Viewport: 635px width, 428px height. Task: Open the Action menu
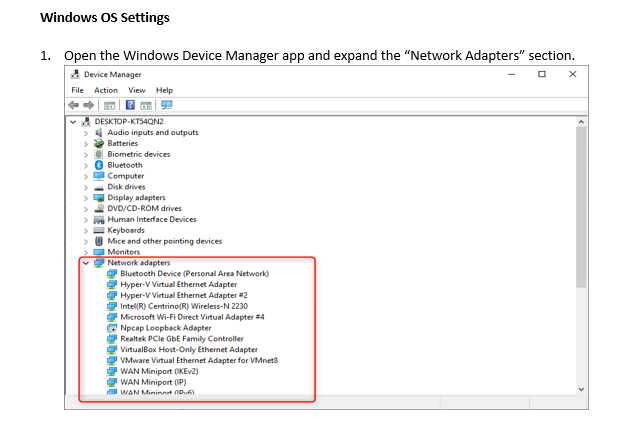[x=106, y=90]
